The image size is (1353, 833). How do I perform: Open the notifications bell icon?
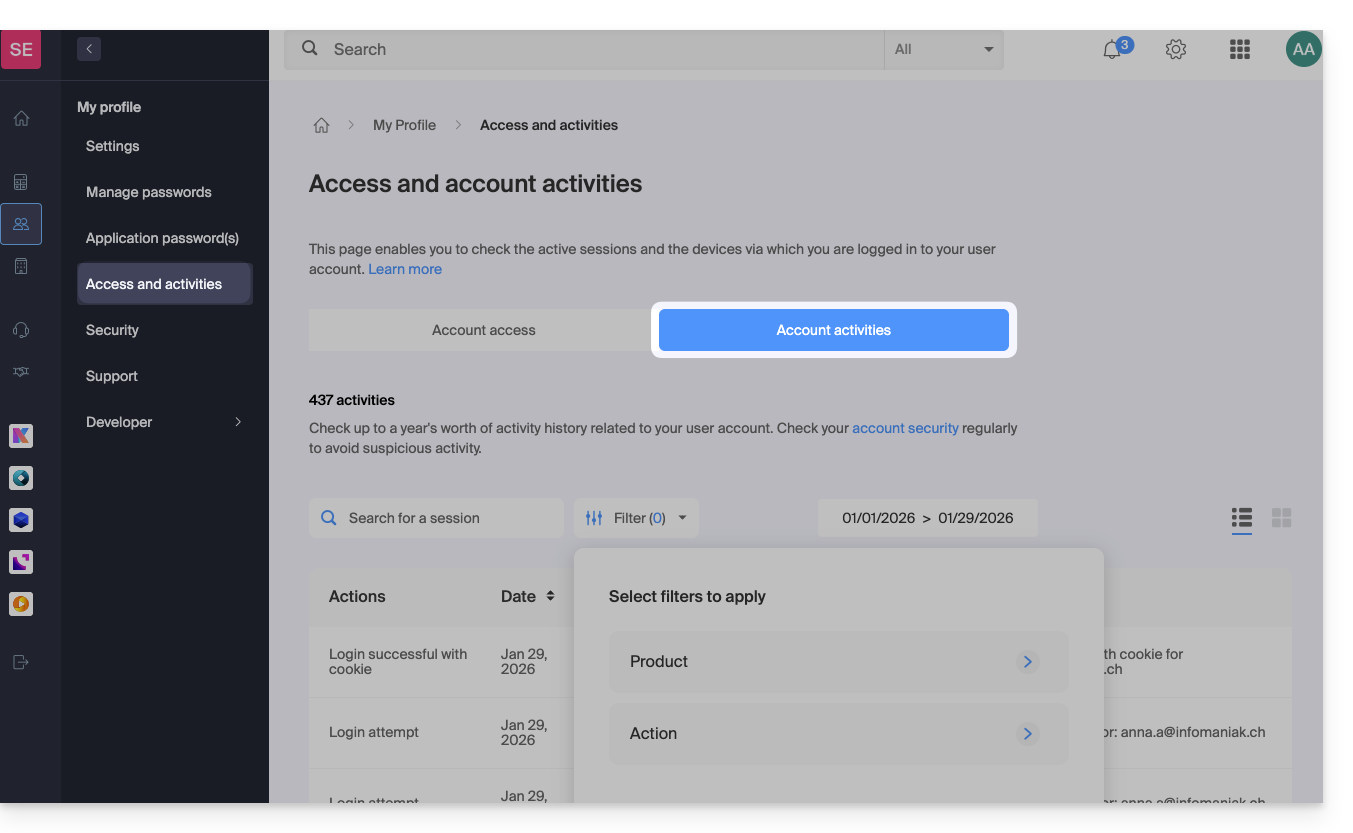coord(1113,50)
